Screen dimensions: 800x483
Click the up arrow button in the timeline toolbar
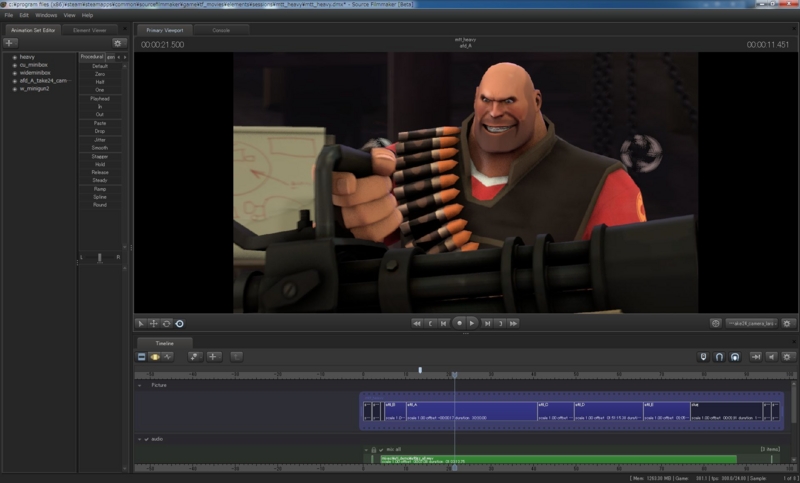(236, 357)
